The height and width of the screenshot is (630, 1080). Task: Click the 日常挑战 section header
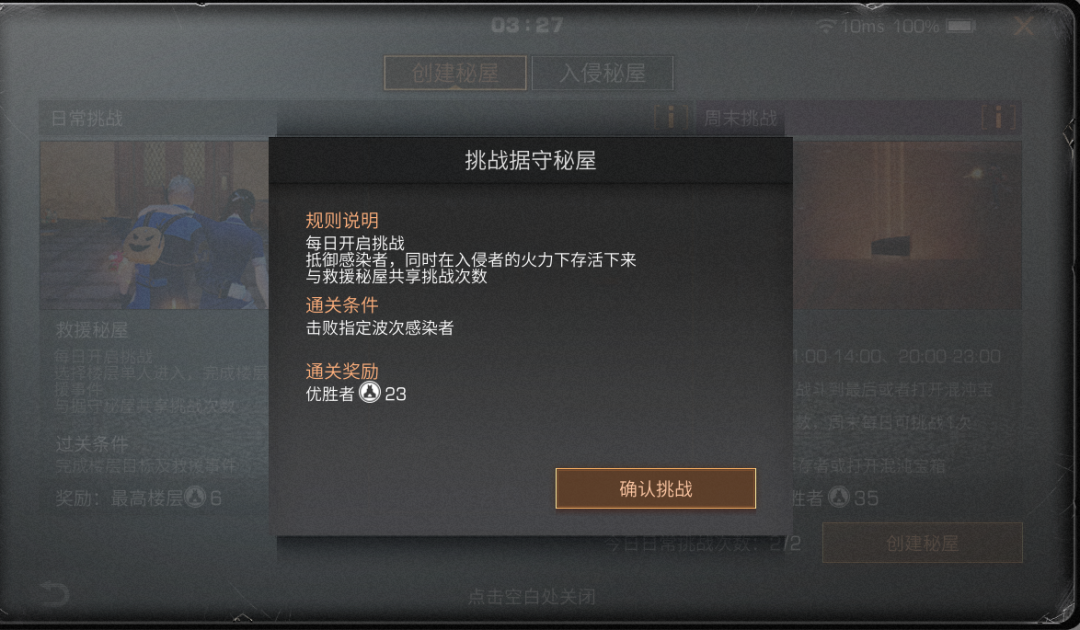click(87, 118)
